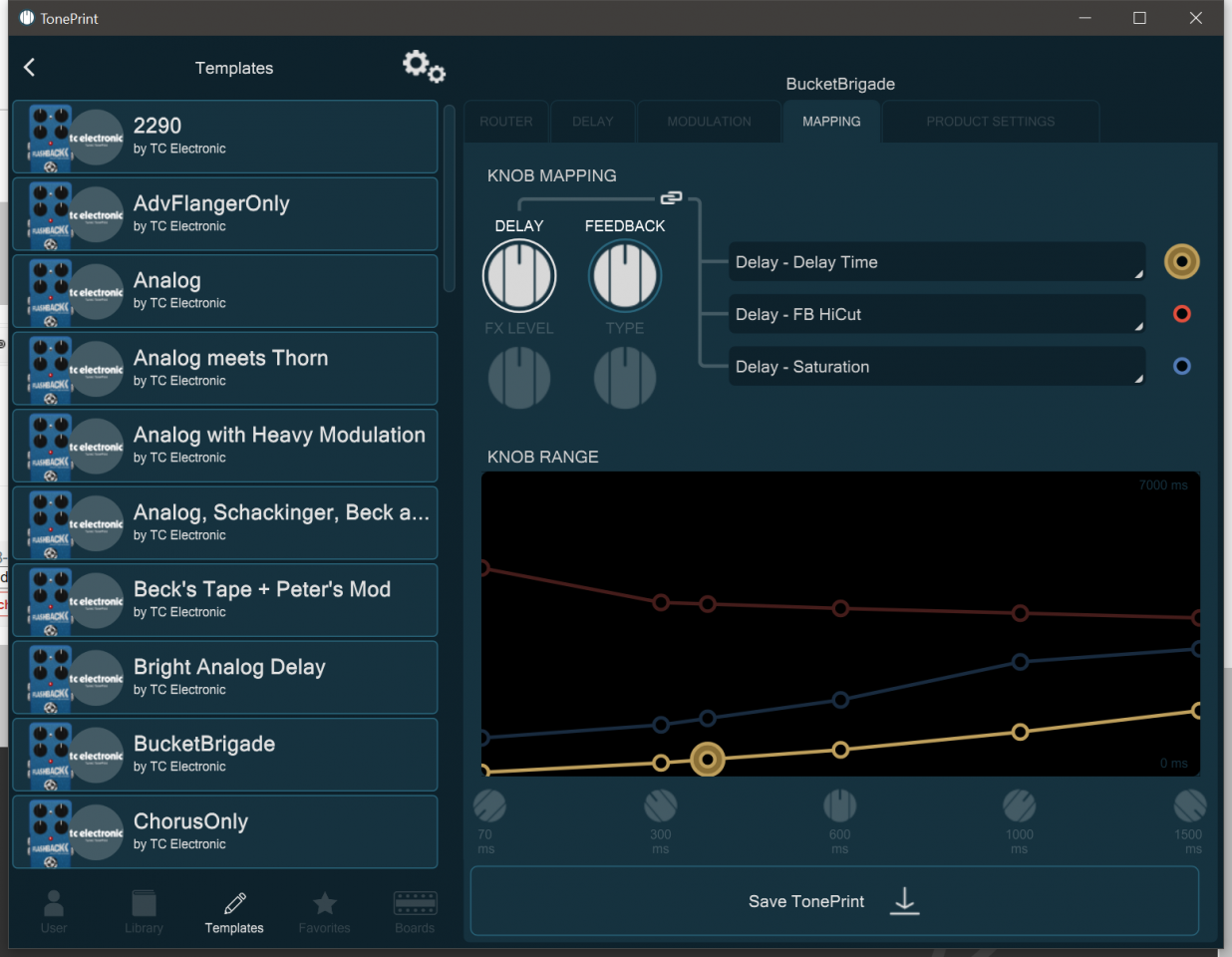The height and width of the screenshot is (957, 1232).
Task: Select Beck's Tape + Peter's Mod template
Action: tap(225, 600)
